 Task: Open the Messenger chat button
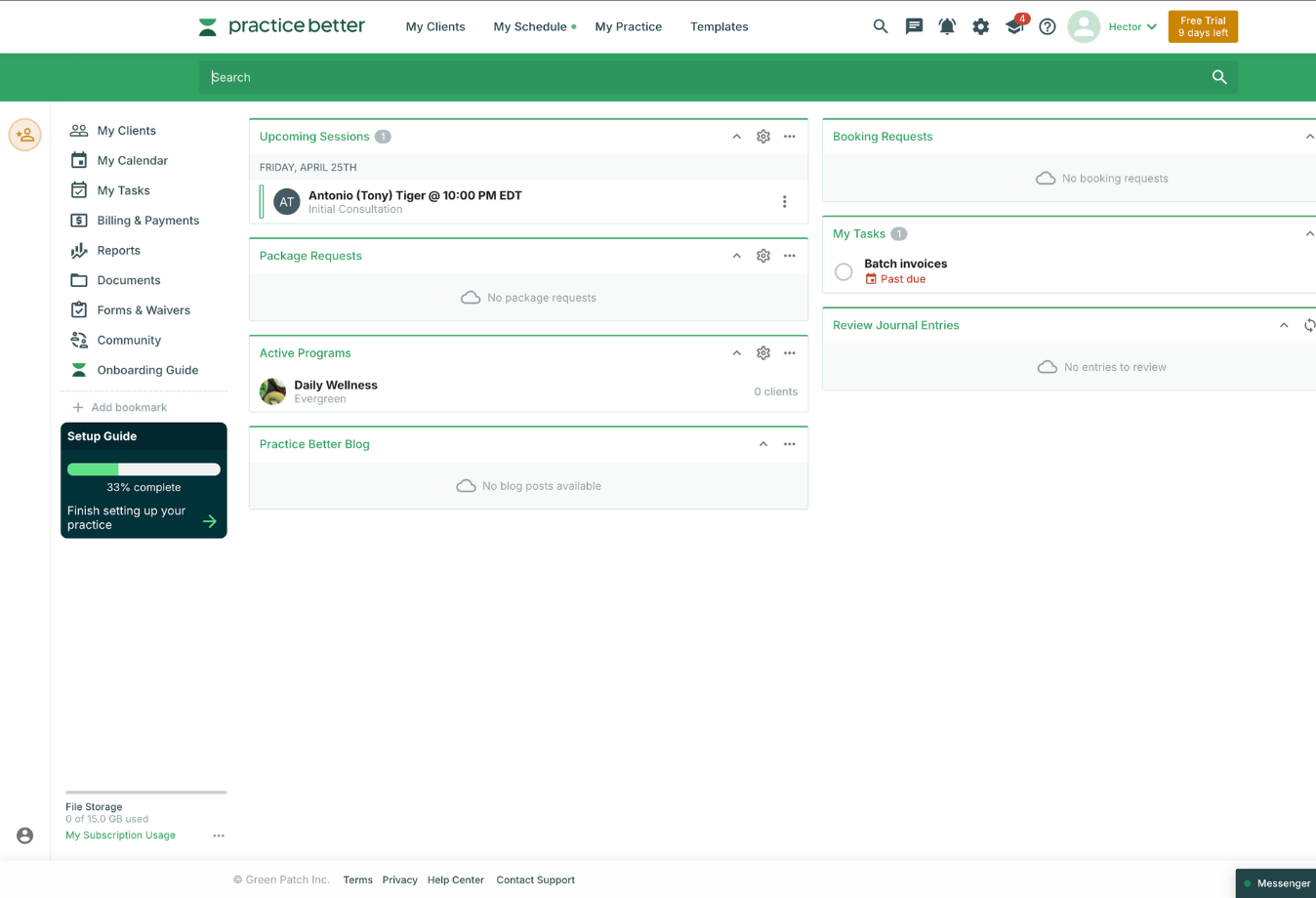coord(1276,883)
